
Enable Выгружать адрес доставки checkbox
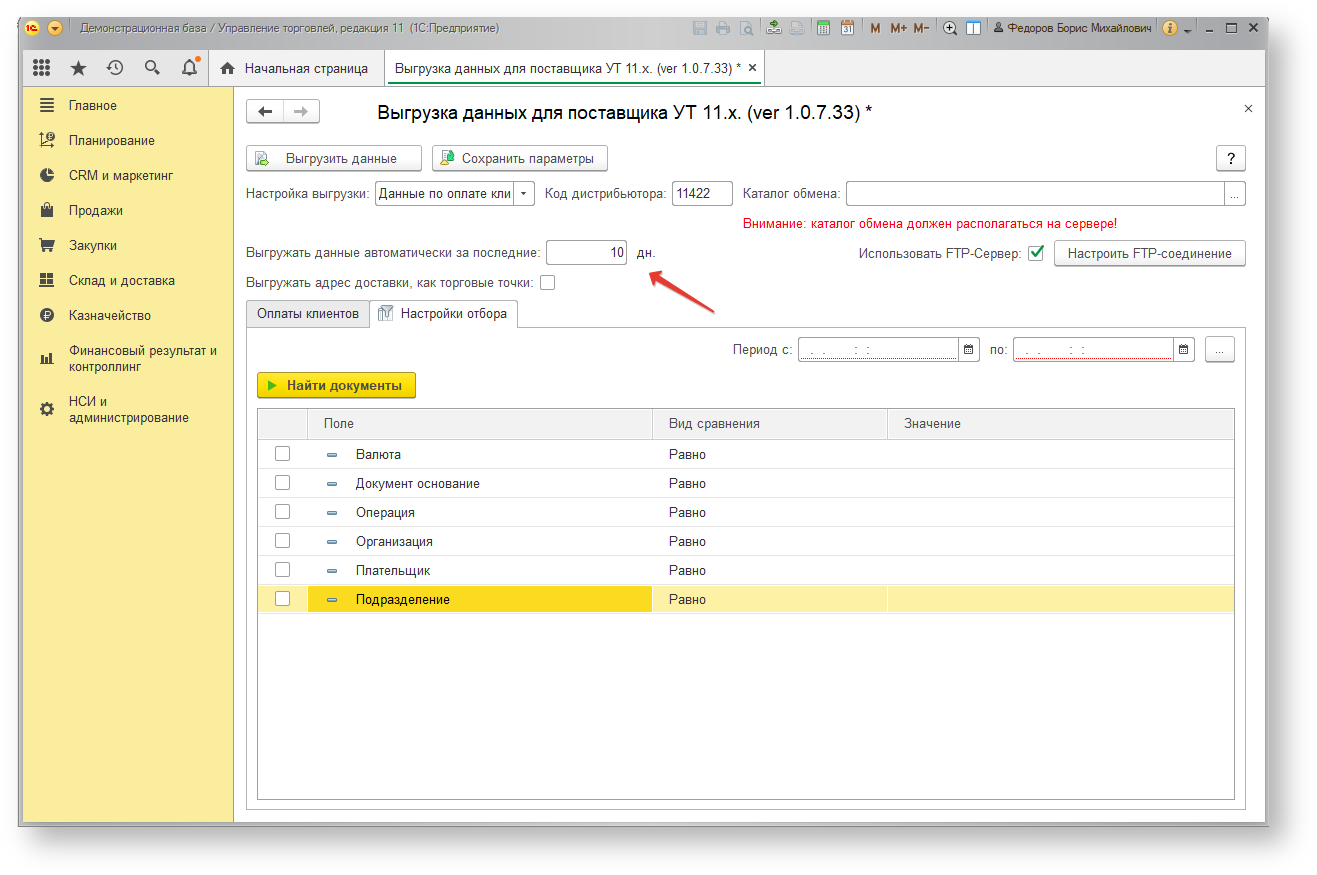tap(547, 283)
